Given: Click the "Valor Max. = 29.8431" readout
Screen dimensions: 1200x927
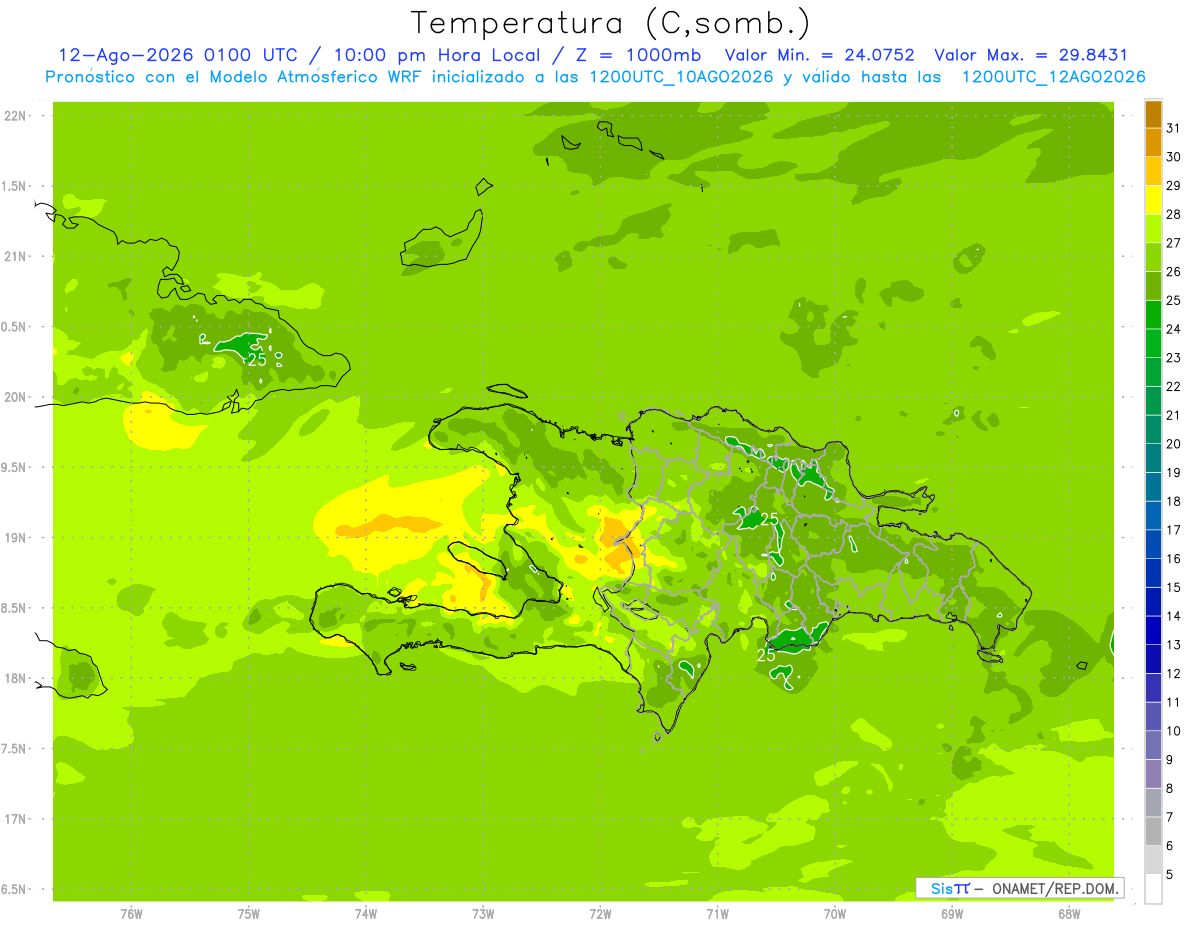Looking at the screenshot, I should click(x=1031, y=55).
